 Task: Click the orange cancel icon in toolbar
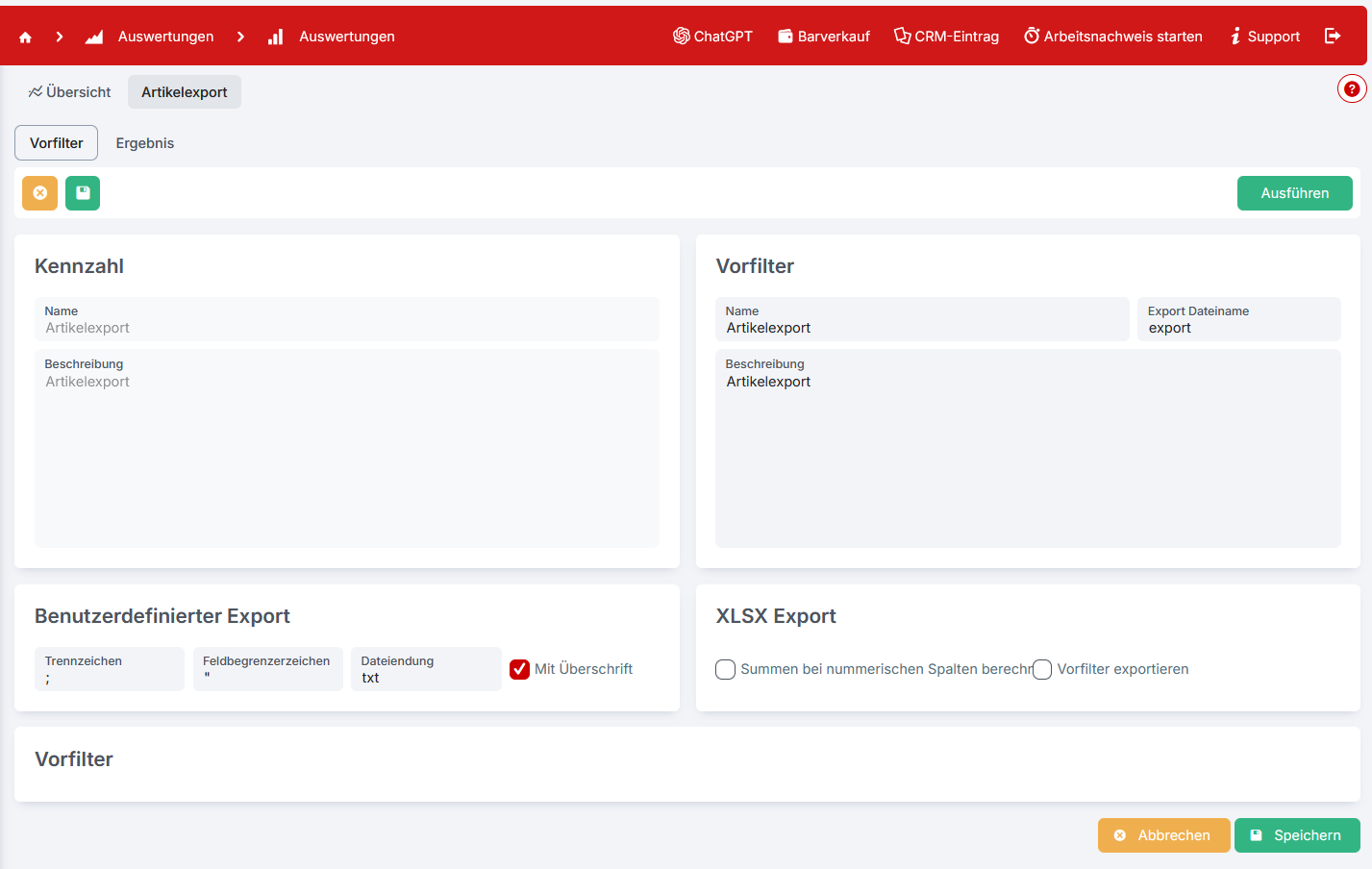pos(40,193)
